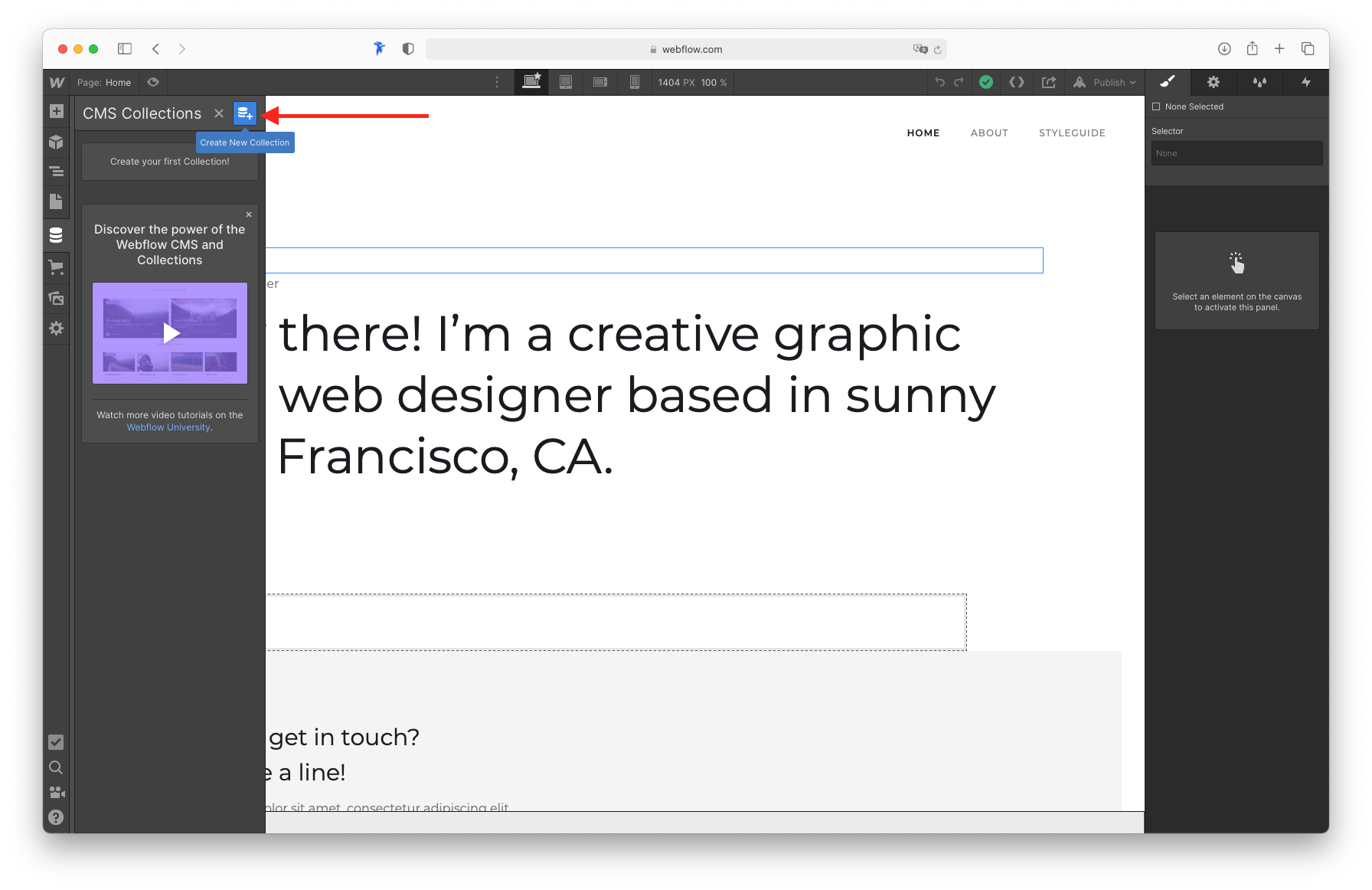
Task: Toggle preview mode with the eye icon
Action: (x=152, y=82)
